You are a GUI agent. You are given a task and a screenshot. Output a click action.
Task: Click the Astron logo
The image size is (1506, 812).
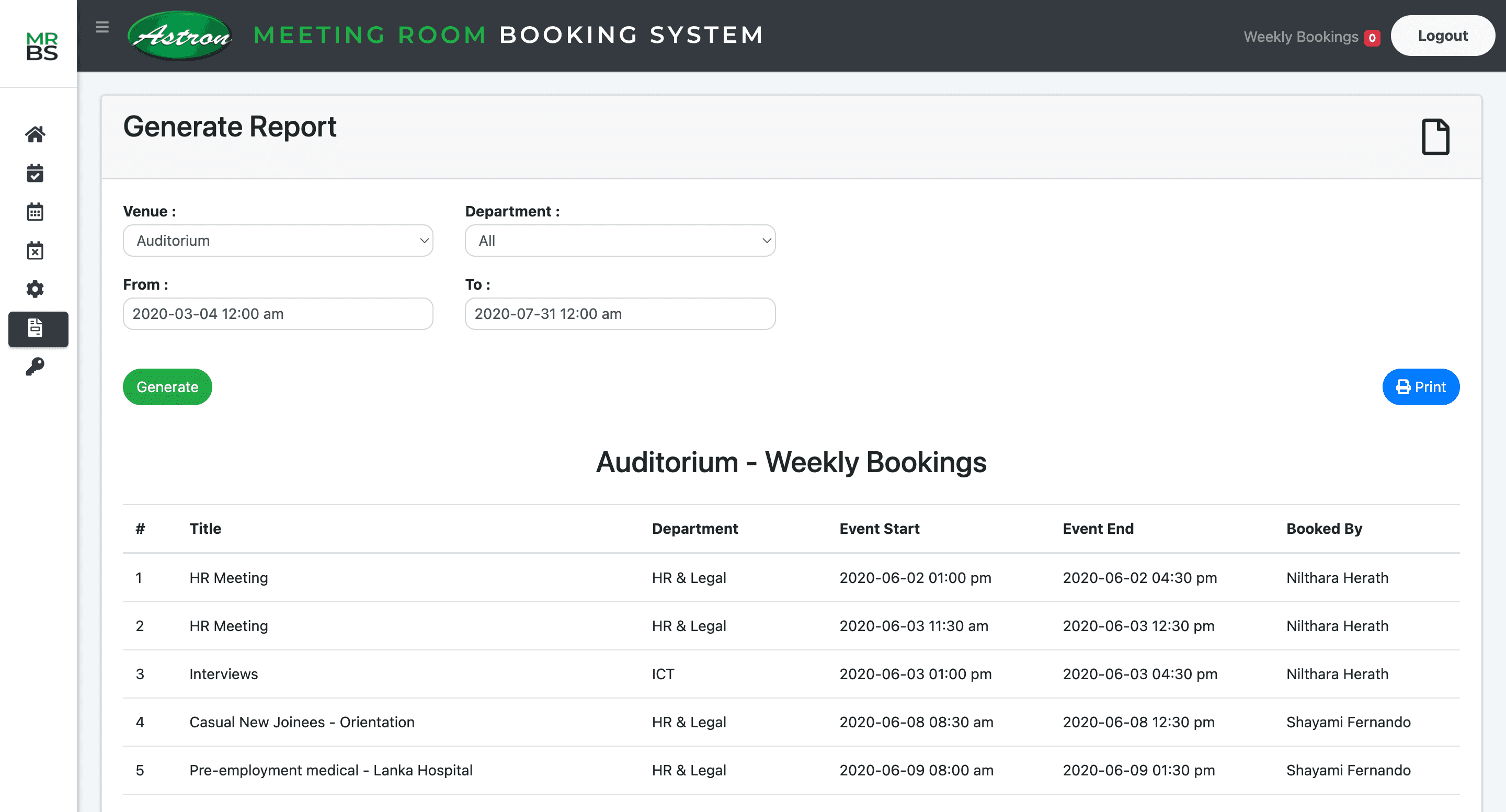pyautogui.click(x=180, y=36)
